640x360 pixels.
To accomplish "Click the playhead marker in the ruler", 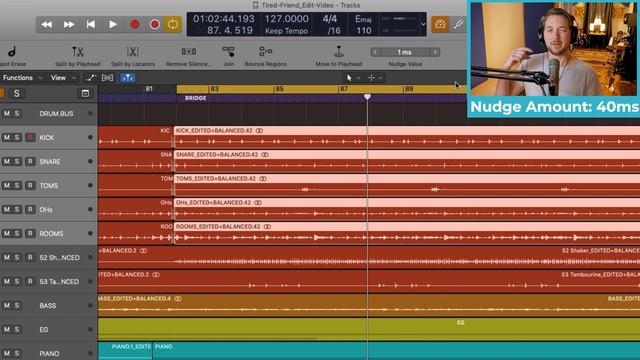I will pos(367,97).
